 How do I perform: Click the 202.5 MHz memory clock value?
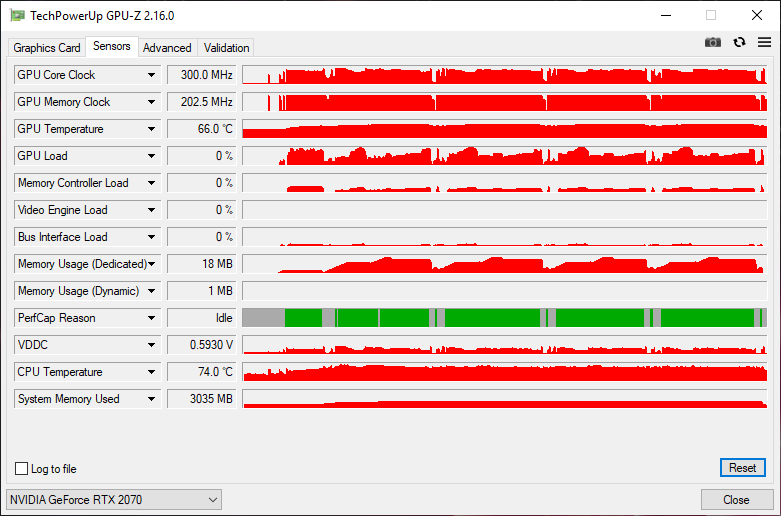[x=202, y=102]
